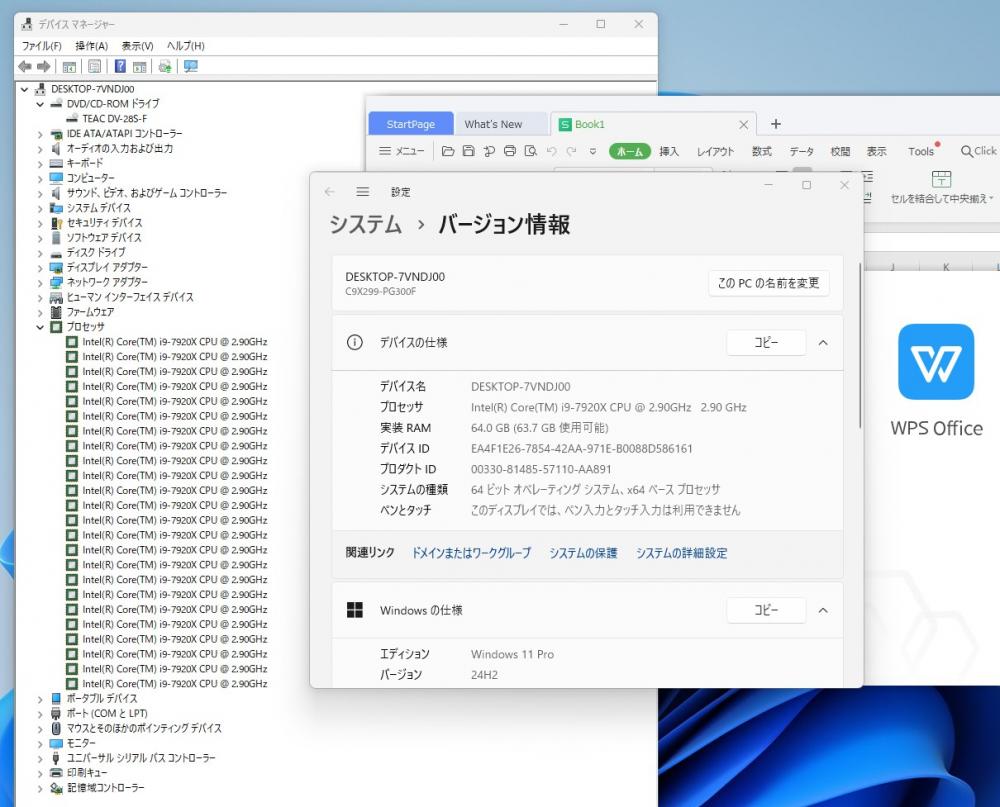Viewport: 1000px width, 807px height.
Task: Collapse the DESKTOP-7VNDJ00 root node
Action: pyautogui.click(x=24, y=89)
